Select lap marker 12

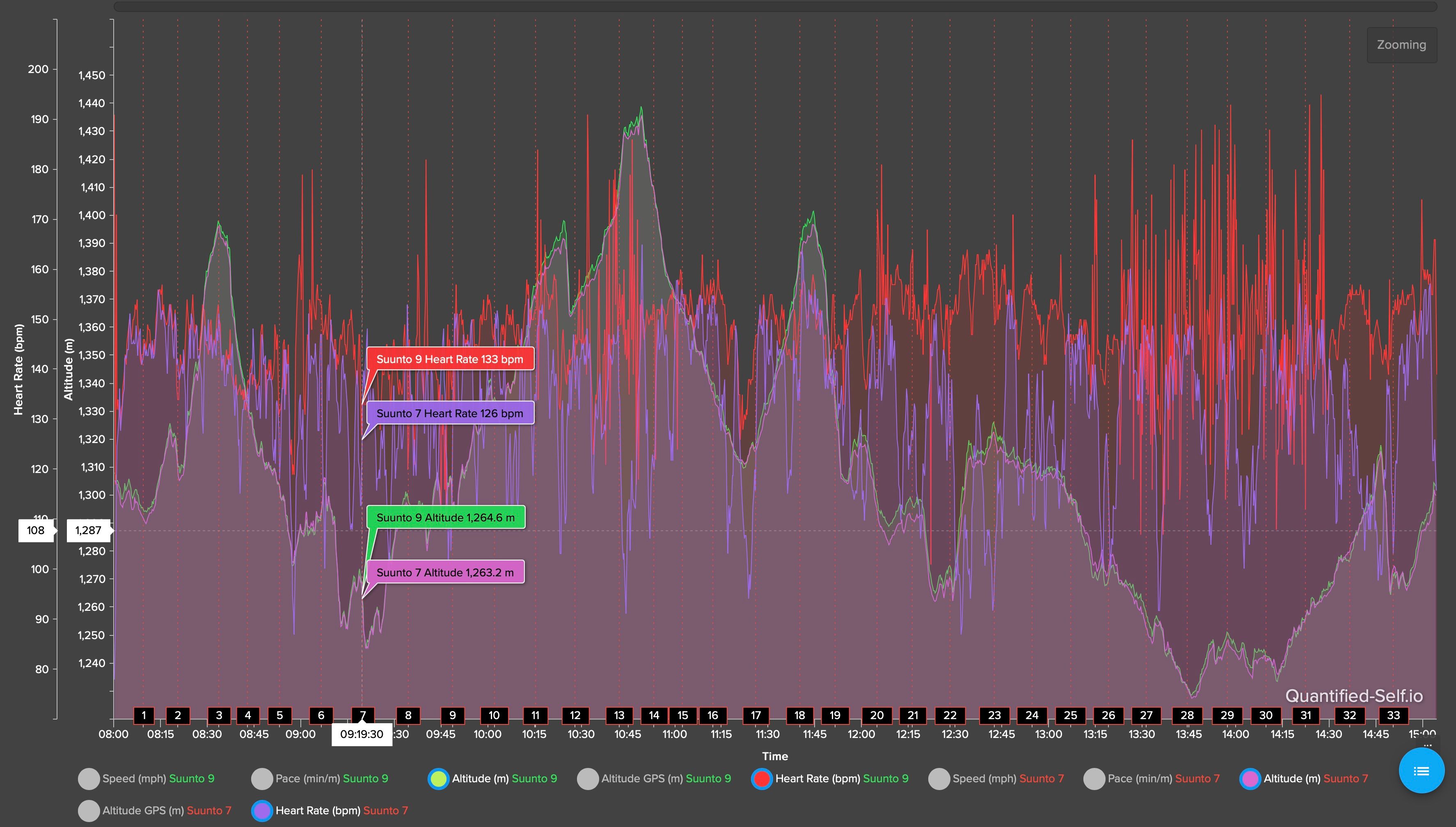tap(575, 716)
